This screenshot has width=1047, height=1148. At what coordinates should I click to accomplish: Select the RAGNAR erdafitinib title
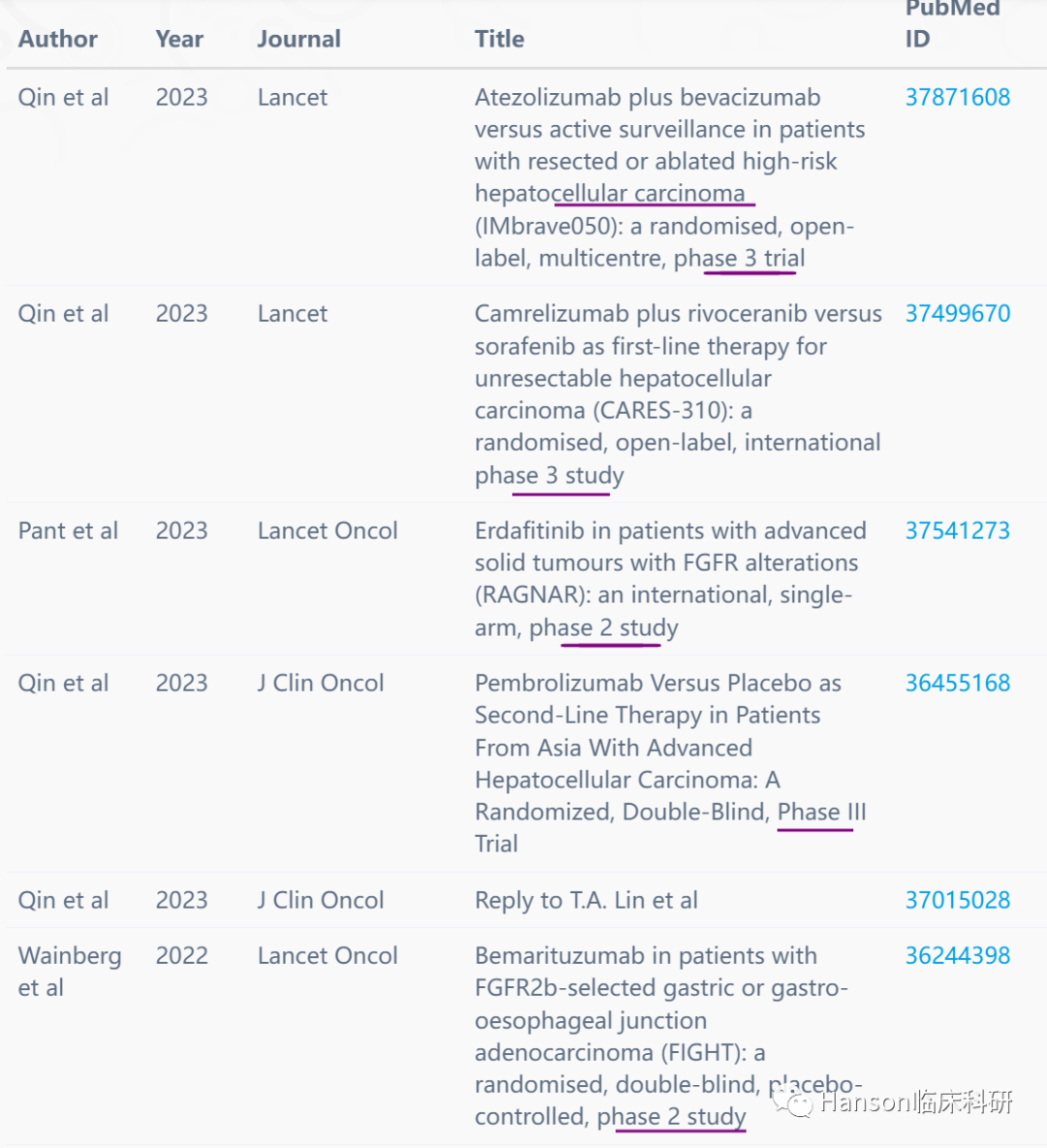tap(670, 579)
